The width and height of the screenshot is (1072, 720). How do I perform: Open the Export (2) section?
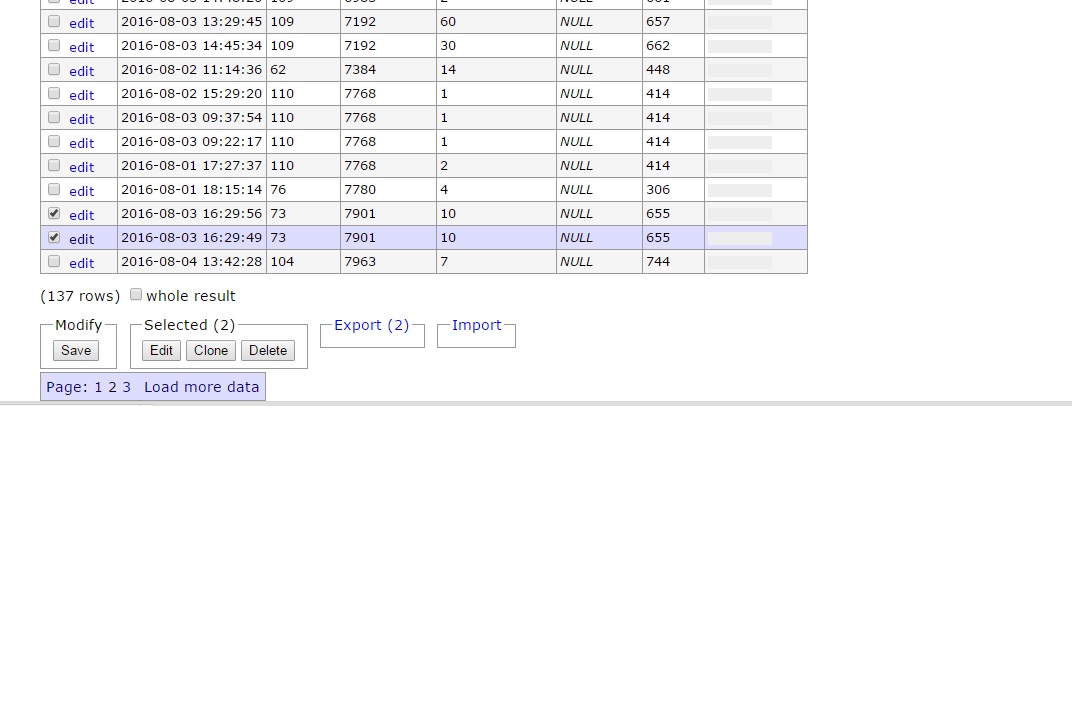(x=371, y=325)
